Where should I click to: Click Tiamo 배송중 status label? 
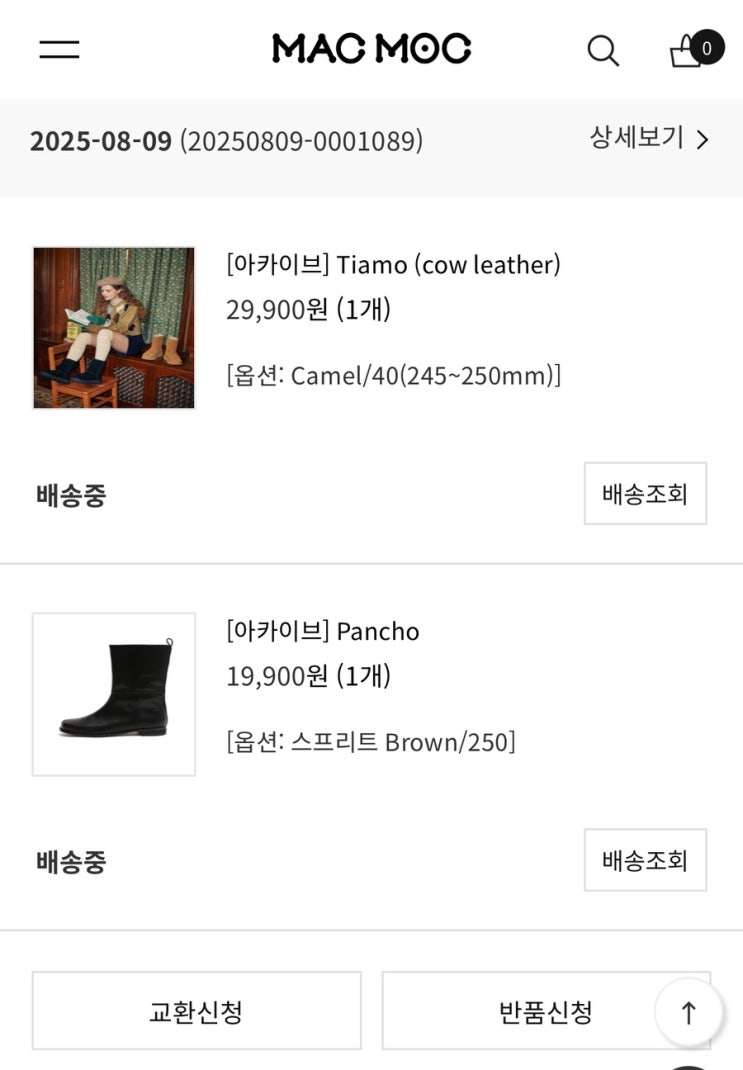point(72,495)
